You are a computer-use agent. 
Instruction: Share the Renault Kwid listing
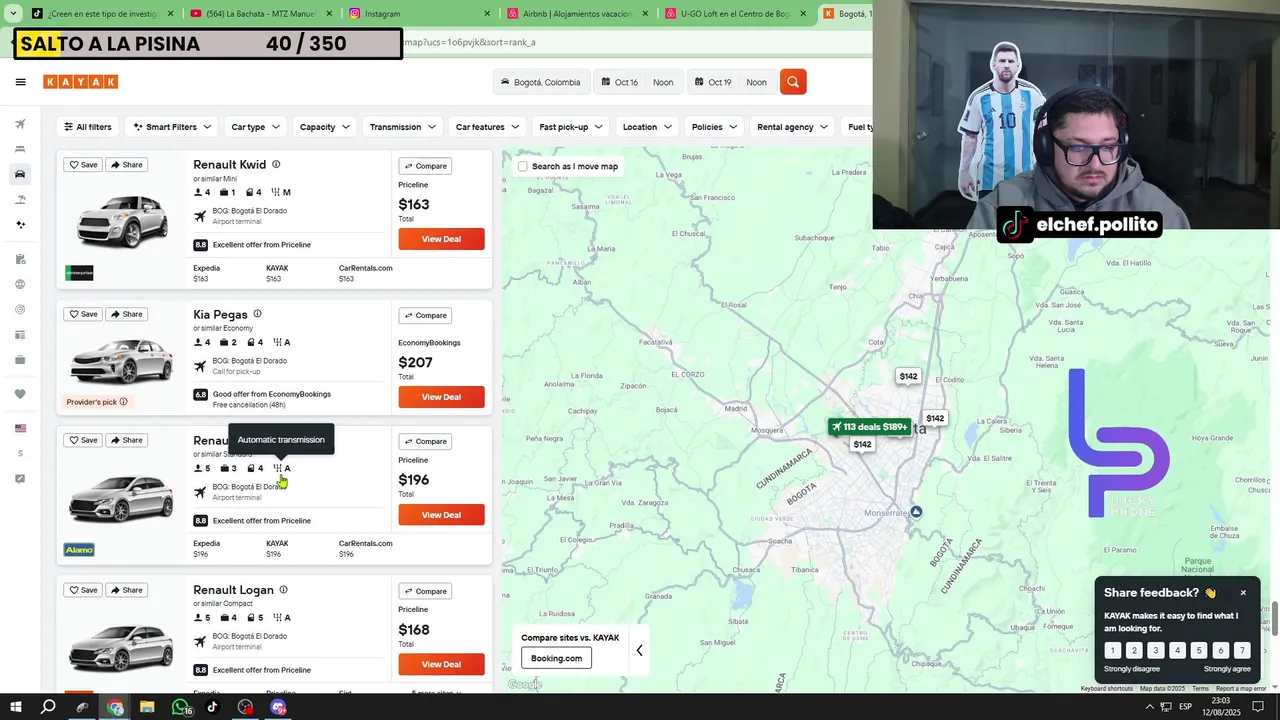coord(127,165)
